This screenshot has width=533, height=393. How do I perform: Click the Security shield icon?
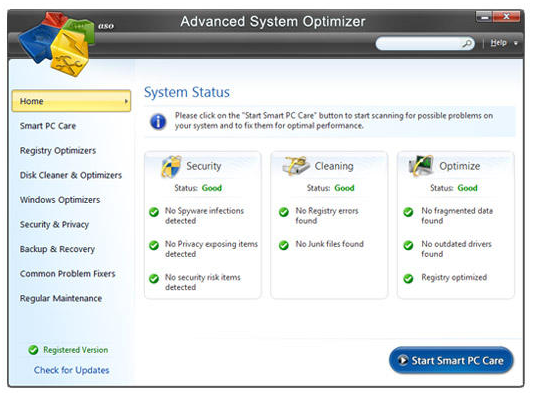(171, 167)
